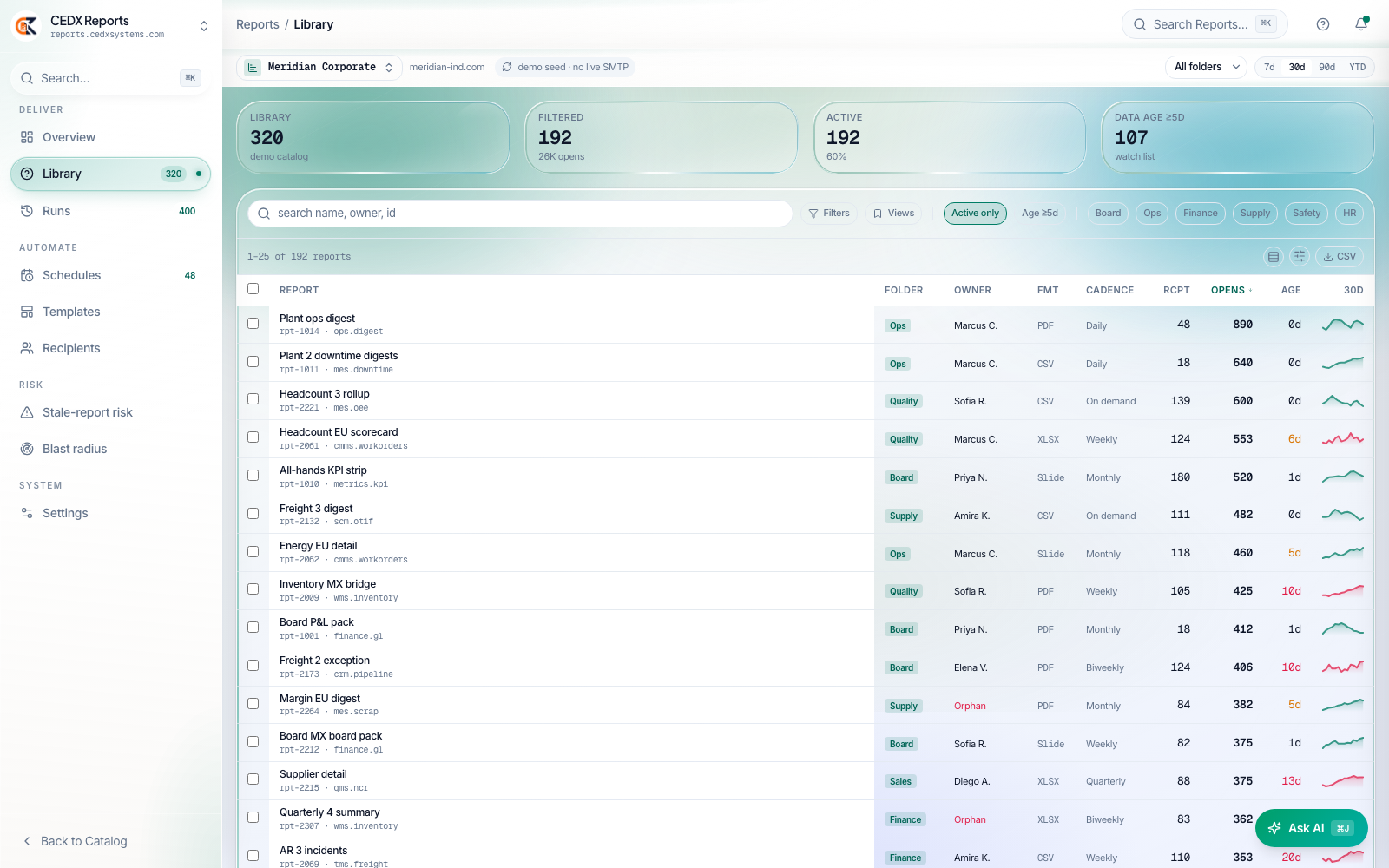Viewport: 1389px width, 868px height.
Task: Expand the CEDX Reports app switcher chevron
Action: pyautogui.click(x=204, y=26)
